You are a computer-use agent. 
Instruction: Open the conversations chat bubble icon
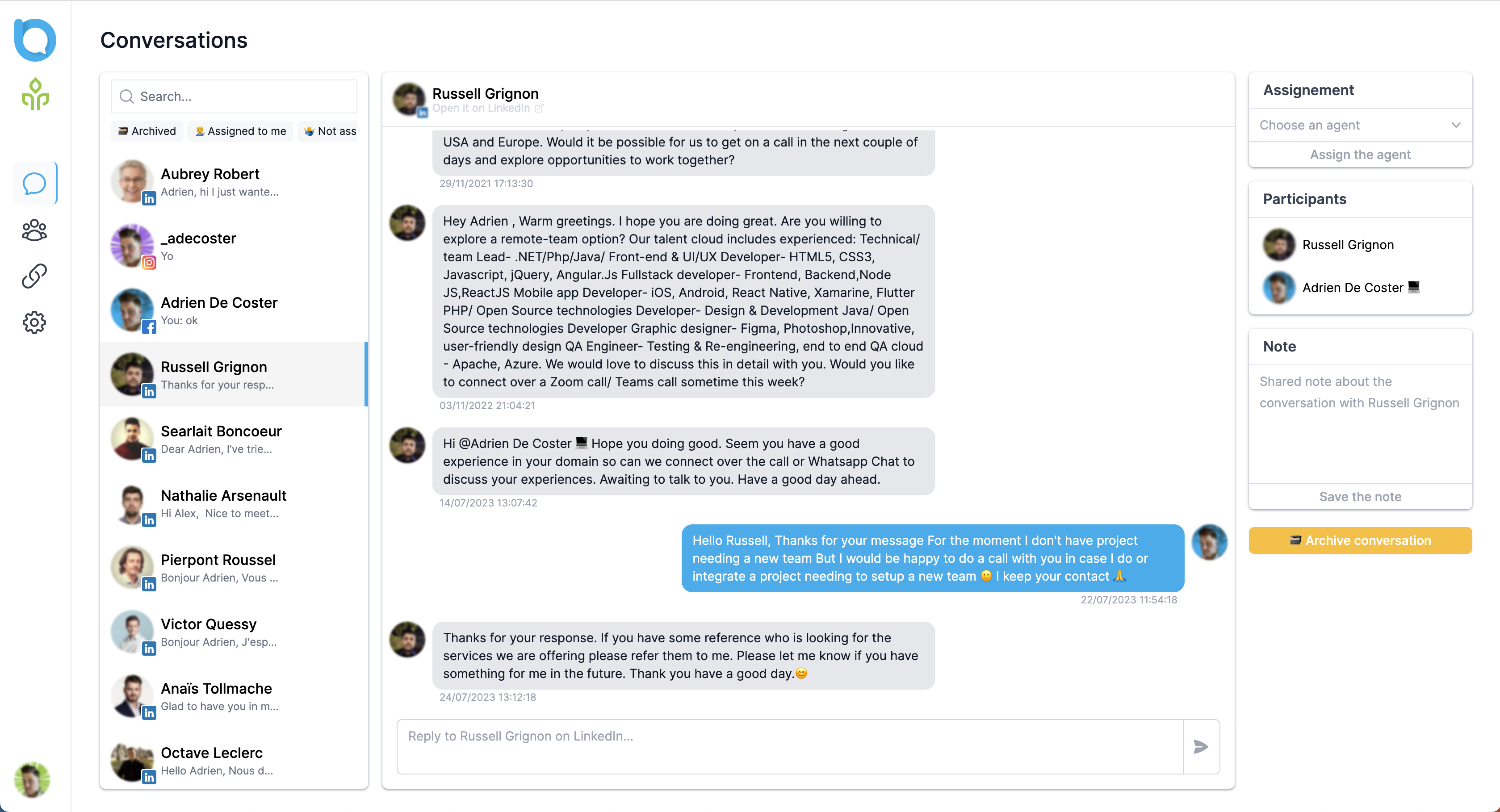tap(34, 184)
